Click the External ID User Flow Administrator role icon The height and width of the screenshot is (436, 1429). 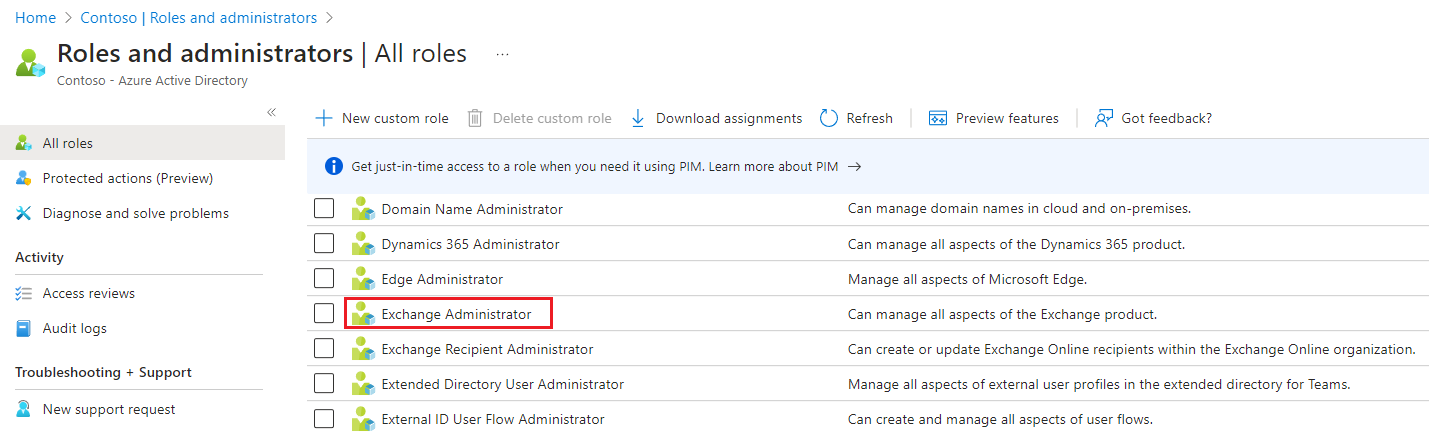point(363,419)
